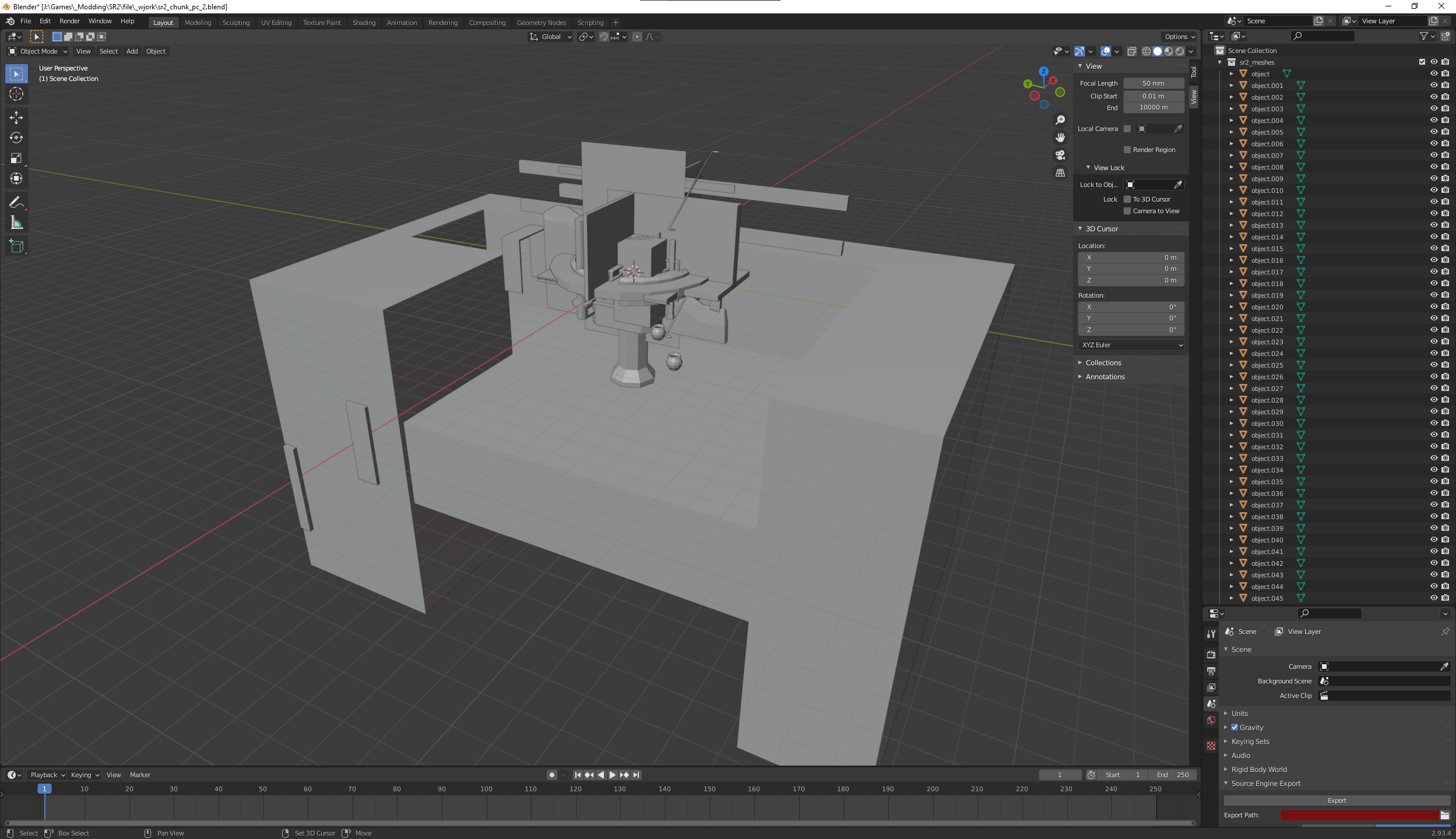Click the red Export Path field
Screen dimensions: 1456x839
coord(1359,815)
